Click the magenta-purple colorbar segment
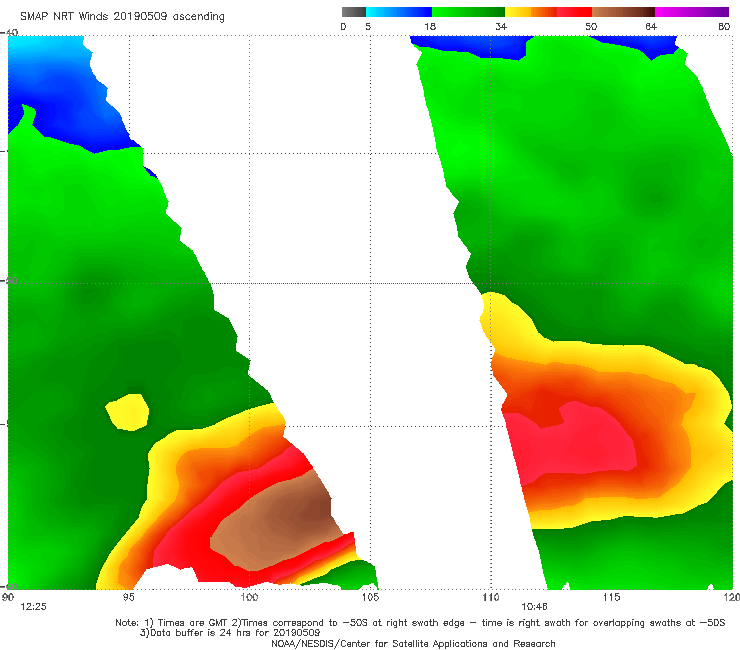740x650 pixels. [x=692, y=12]
